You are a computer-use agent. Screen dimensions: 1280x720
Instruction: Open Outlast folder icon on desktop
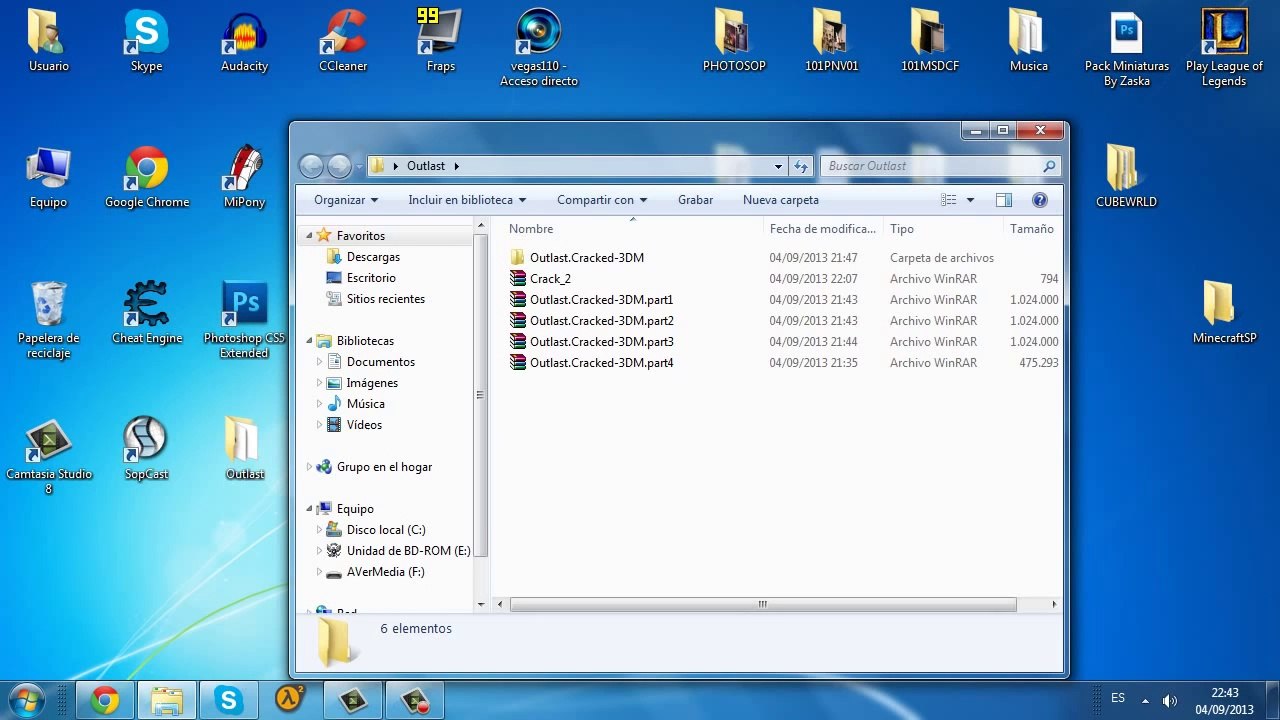click(x=244, y=450)
